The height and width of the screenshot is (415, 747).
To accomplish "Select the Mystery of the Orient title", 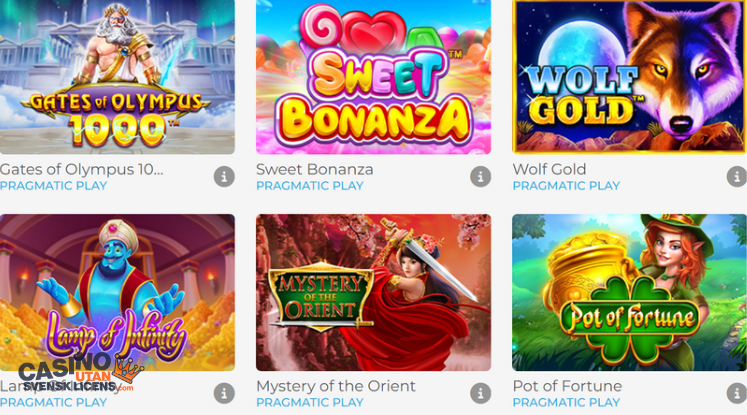I will [x=336, y=386].
